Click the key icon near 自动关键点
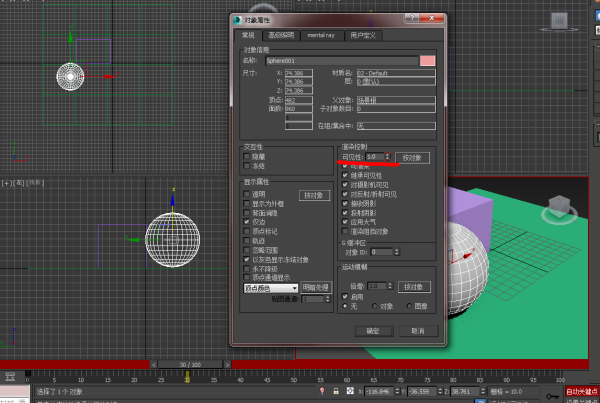The width and height of the screenshot is (600, 403). 552,396
